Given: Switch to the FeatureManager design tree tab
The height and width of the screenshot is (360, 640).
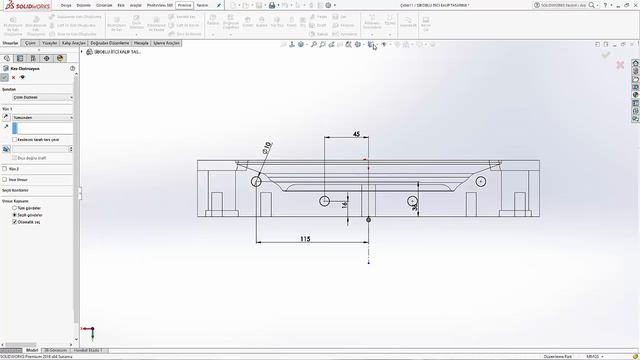Looking at the screenshot, I should tap(7, 58).
